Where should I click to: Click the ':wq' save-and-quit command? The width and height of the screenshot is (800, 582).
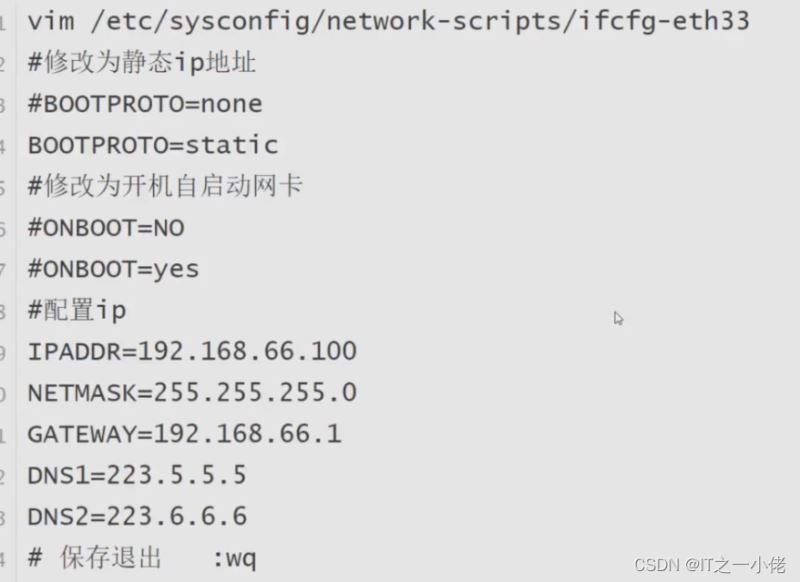point(234,558)
